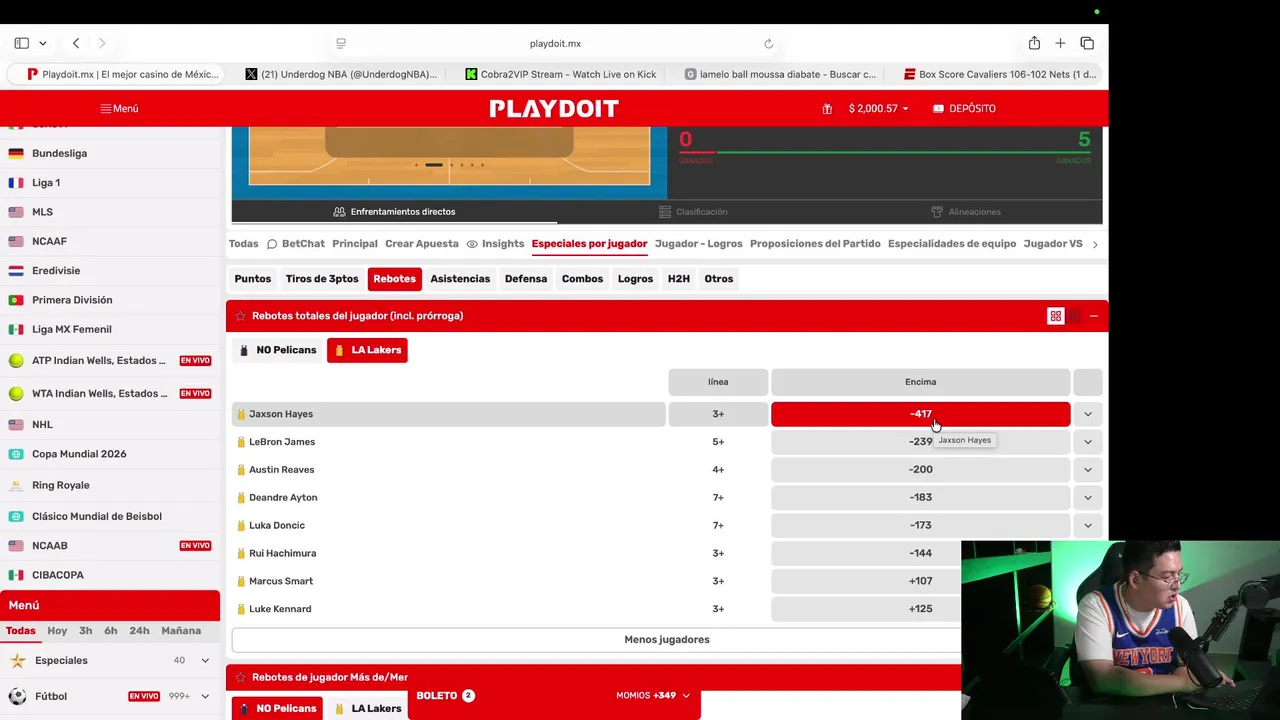1280x720 pixels.
Task: Select the Asistencias filter chip
Action: pyautogui.click(x=460, y=279)
